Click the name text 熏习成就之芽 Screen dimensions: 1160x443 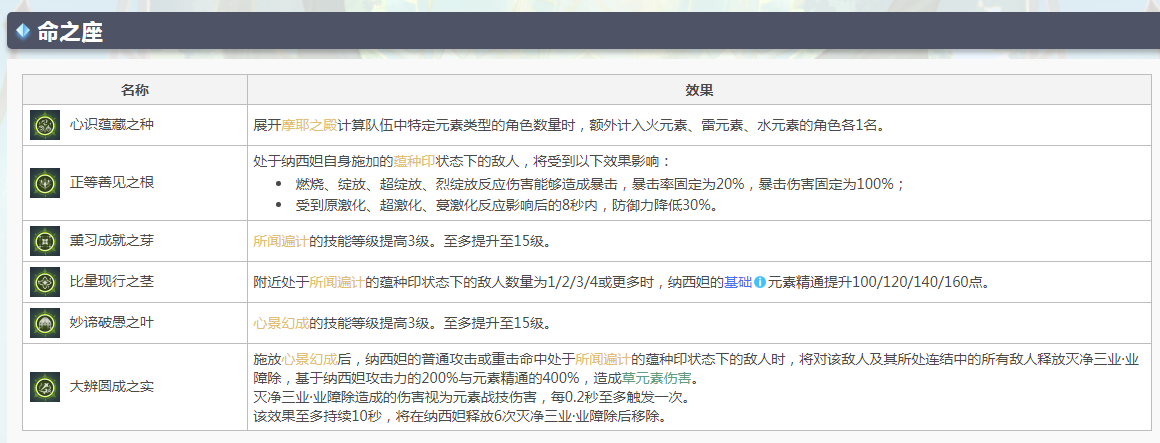click(x=112, y=241)
